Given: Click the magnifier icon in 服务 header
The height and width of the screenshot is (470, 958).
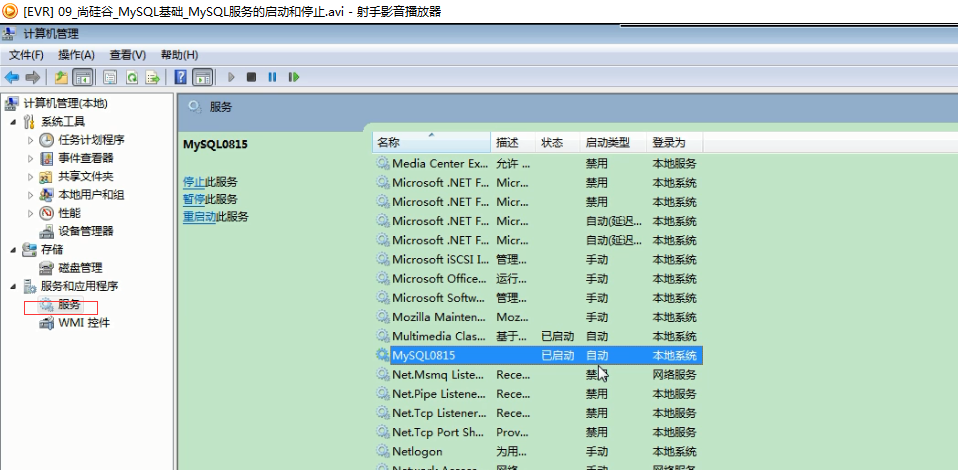Looking at the screenshot, I should pos(196,107).
